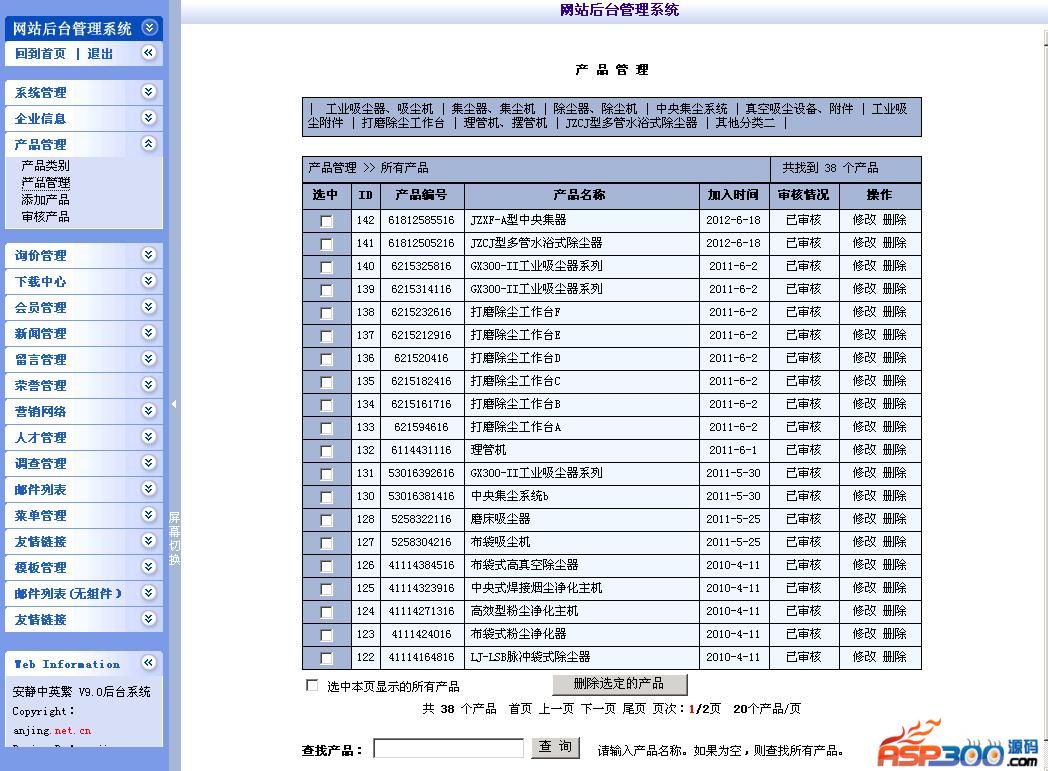Toggle 选中本页显示的所有产品 checkbox
The image size is (1048, 771).
pos(311,685)
